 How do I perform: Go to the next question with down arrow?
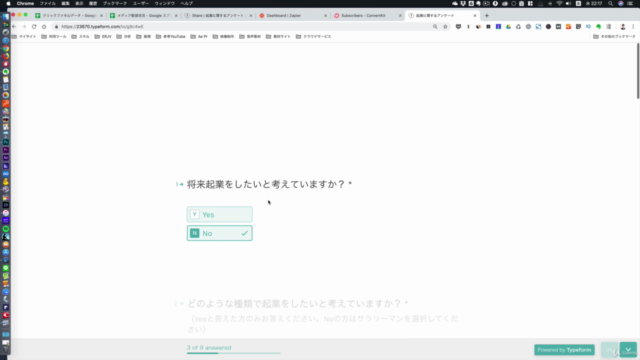pyautogui.click(x=628, y=350)
